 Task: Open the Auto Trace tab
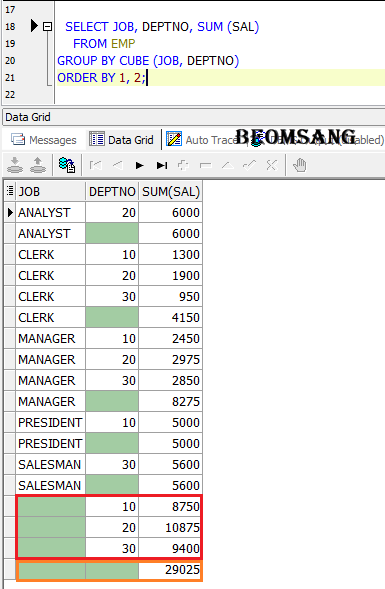203,140
